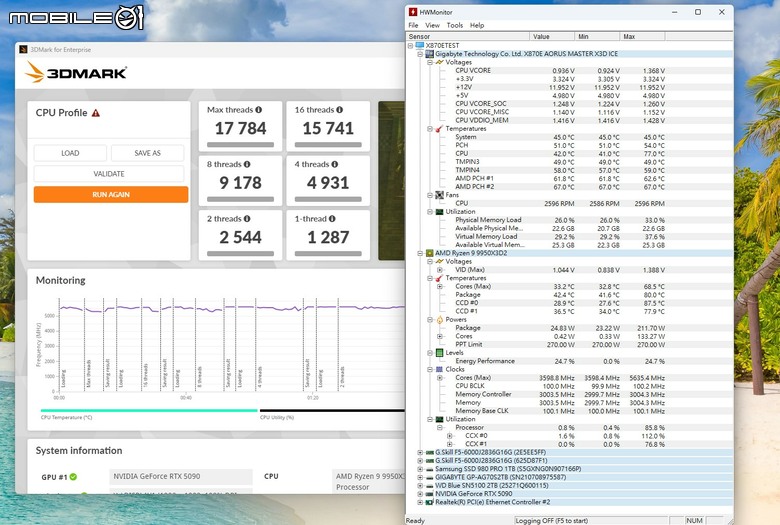Click the Max threads score progress bar

coord(240,145)
